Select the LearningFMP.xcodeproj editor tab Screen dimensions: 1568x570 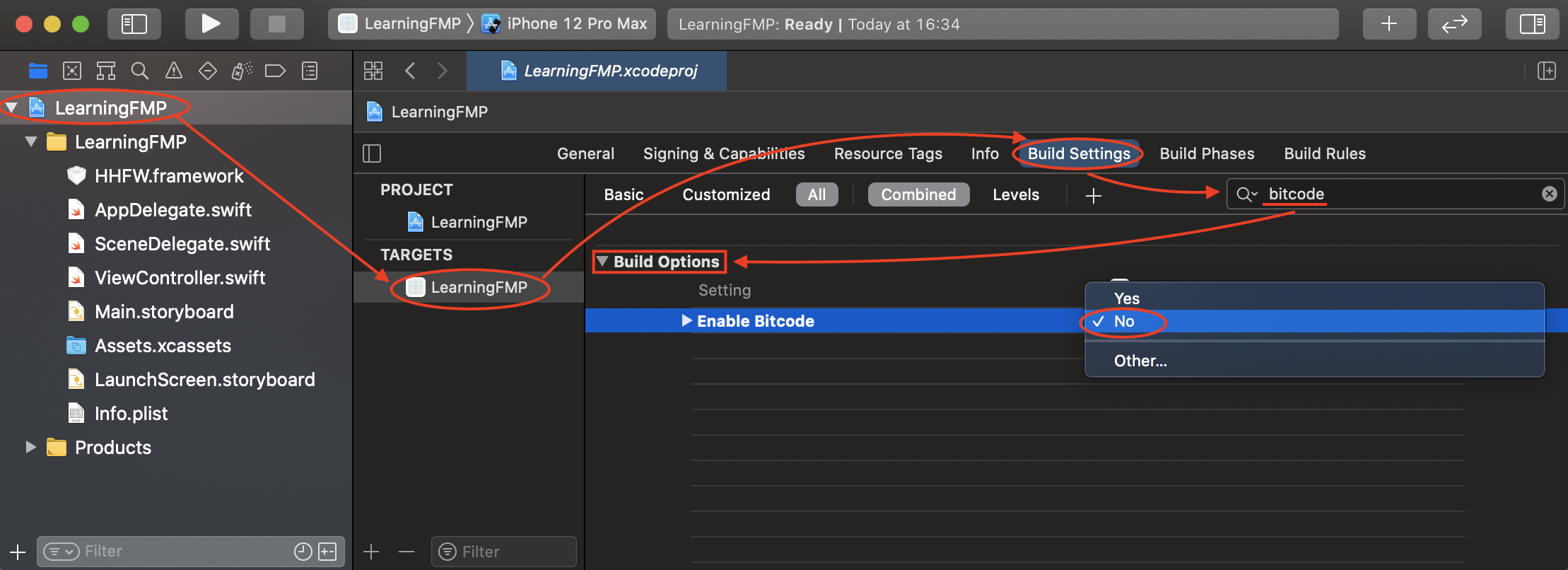coord(597,71)
